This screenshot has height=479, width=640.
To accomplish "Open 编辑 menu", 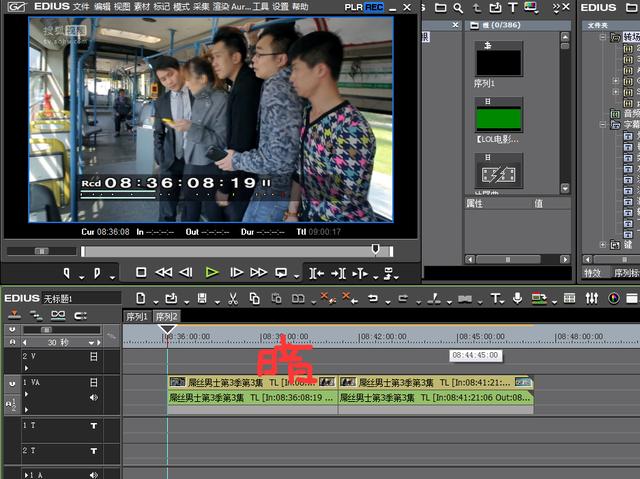I will tap(102, 7).
